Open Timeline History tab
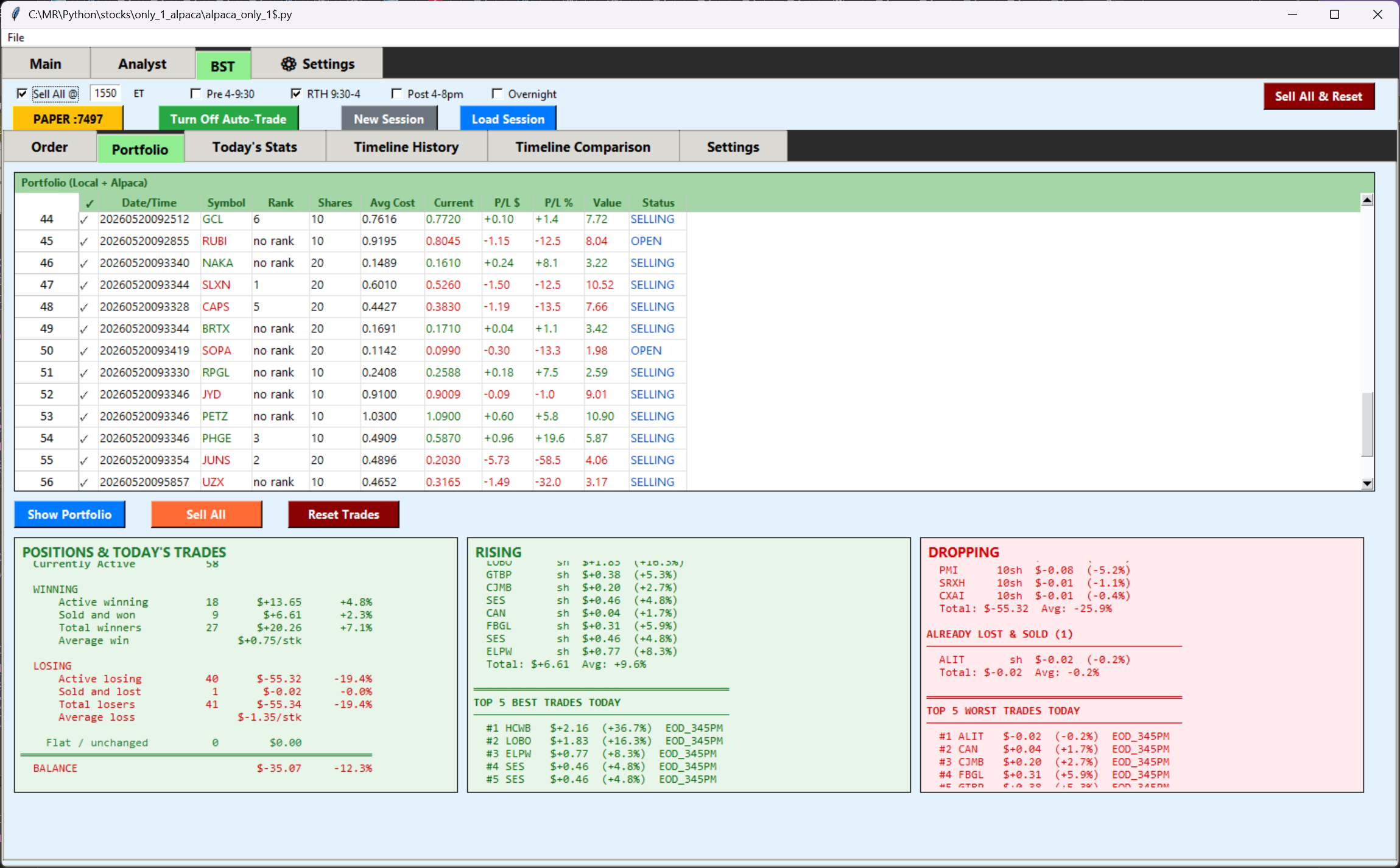This screenshot has width=1400, height=868. [x=406, y=147]
